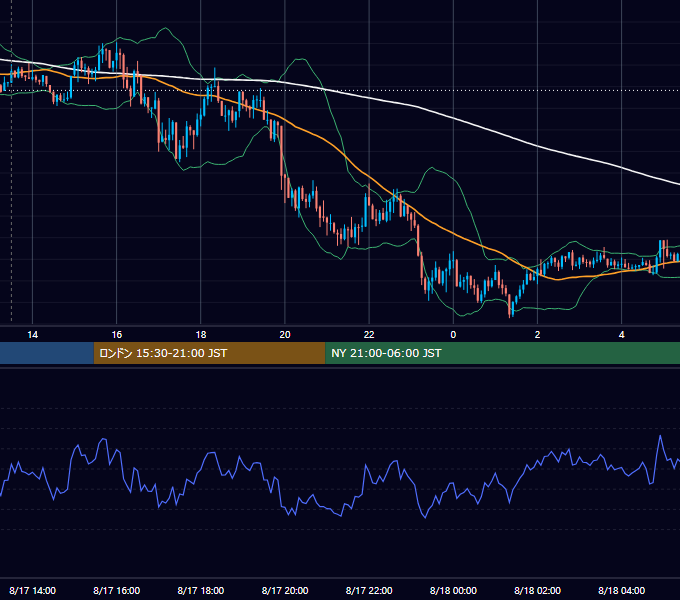The height and width of the screenshot is (600, 680).
Task: Click the 8/18 04:00 time label
Action: (621, 590)
